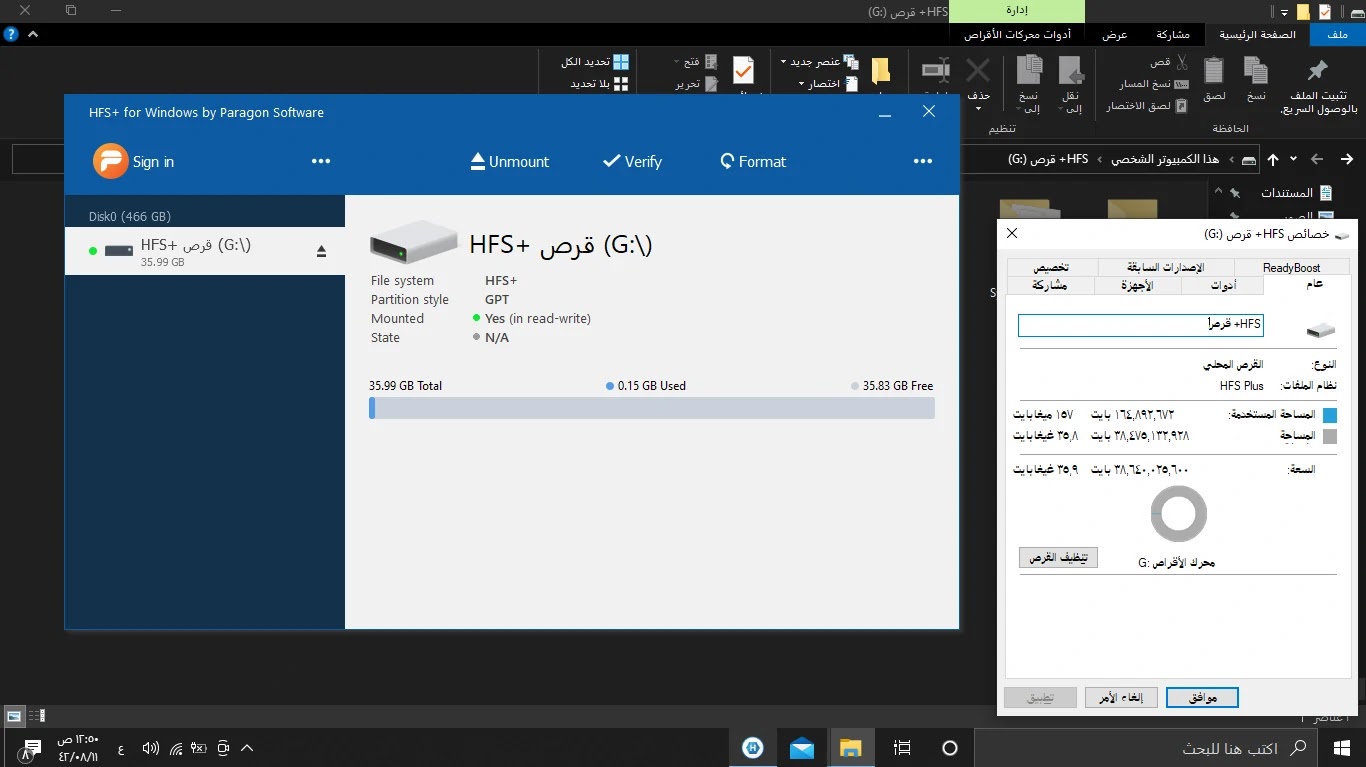1366x767 pixels.
Task: Click Format in the Paragon toolbar
Action: pyautogui.click(x=753, y=161)
